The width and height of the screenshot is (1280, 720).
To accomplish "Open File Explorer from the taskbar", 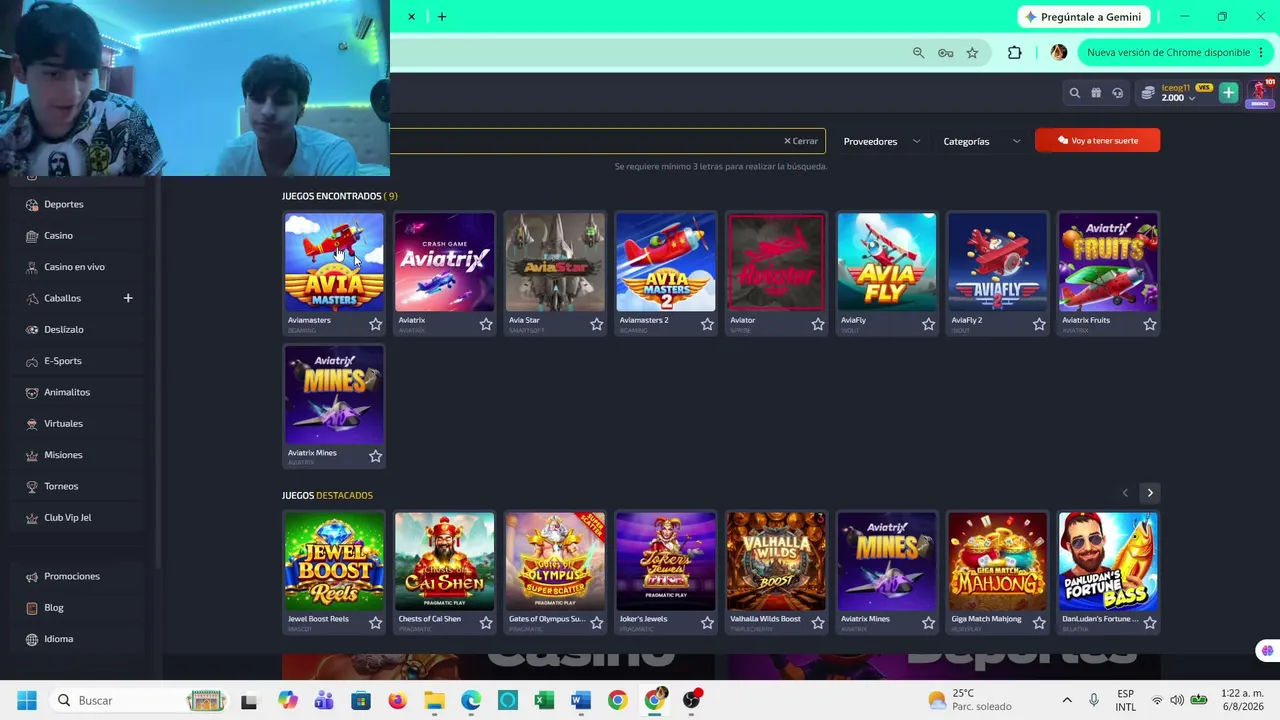I will 434,700.
